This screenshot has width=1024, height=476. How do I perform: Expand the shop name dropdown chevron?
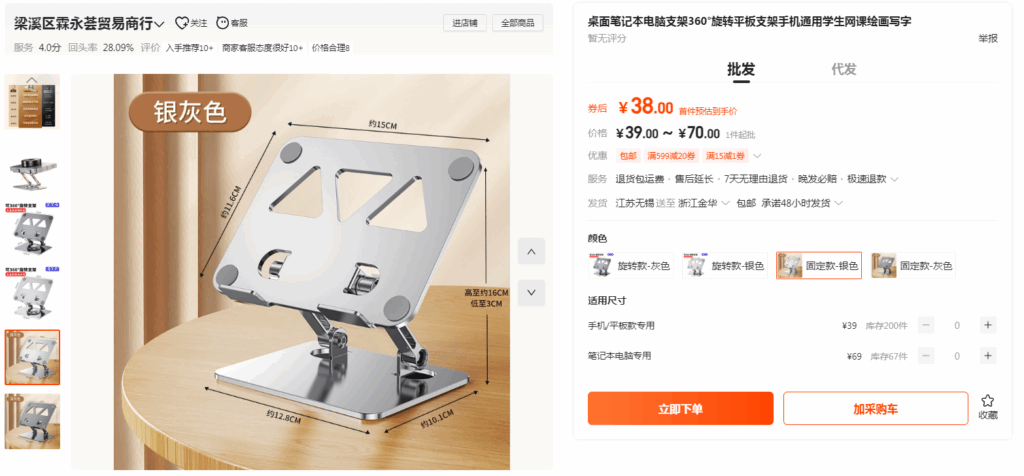159,25
